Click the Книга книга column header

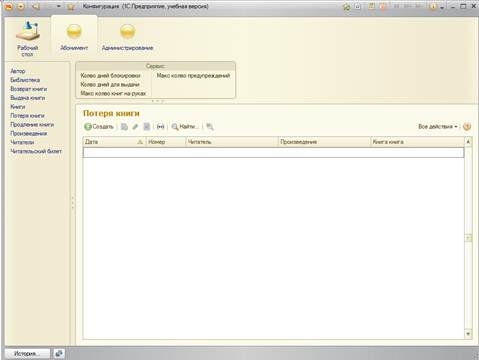tap(417, 142)
